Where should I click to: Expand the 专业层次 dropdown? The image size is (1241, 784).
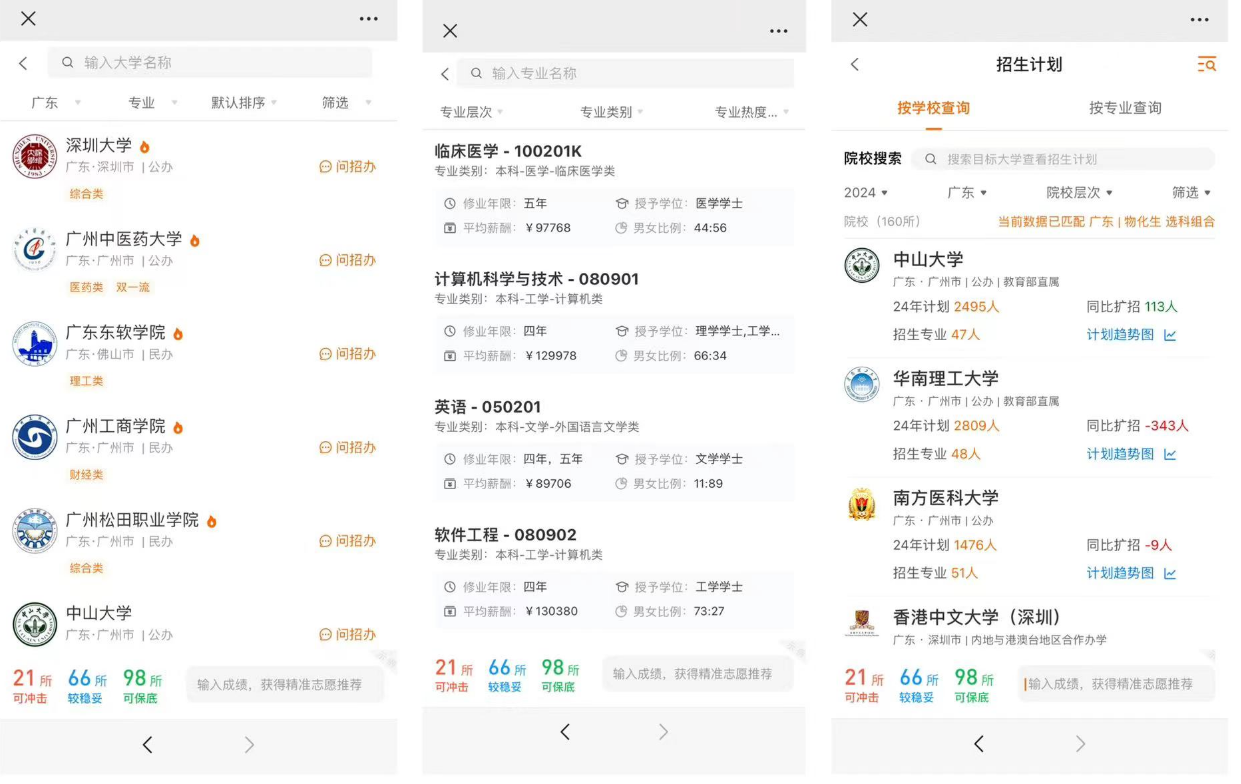pos(471,112)
